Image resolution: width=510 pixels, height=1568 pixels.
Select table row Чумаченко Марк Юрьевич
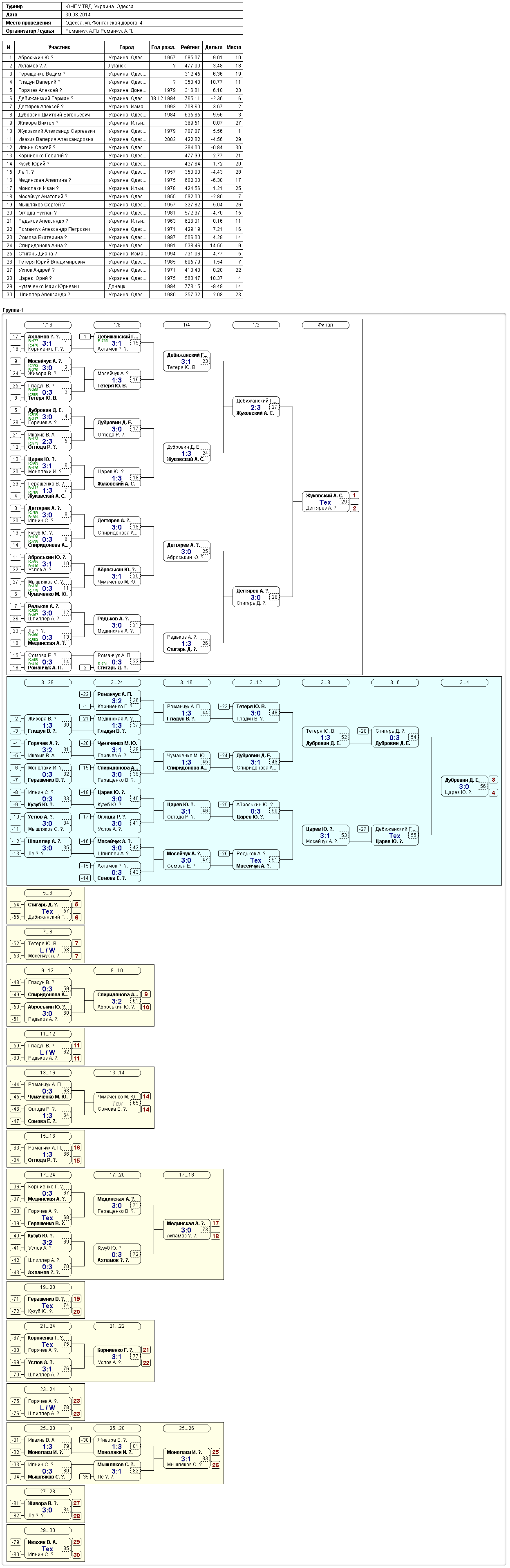[122, 286]
